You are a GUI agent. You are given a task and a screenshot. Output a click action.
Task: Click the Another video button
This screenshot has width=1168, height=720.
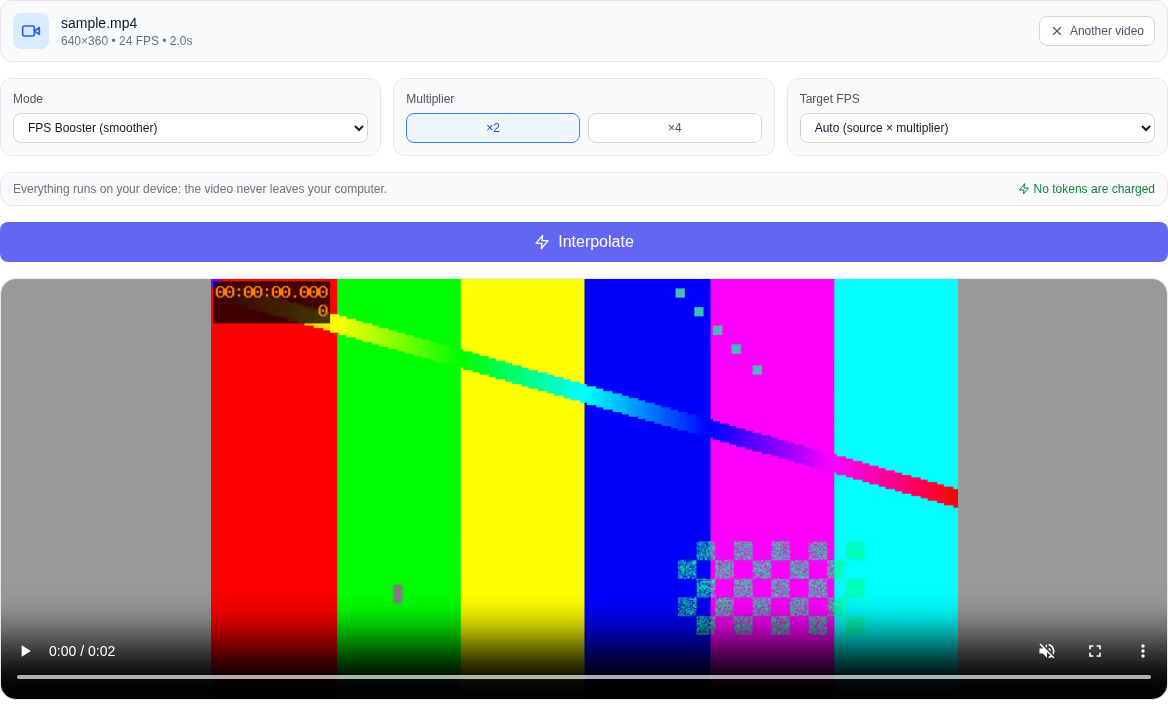(x=1096, y=31)
